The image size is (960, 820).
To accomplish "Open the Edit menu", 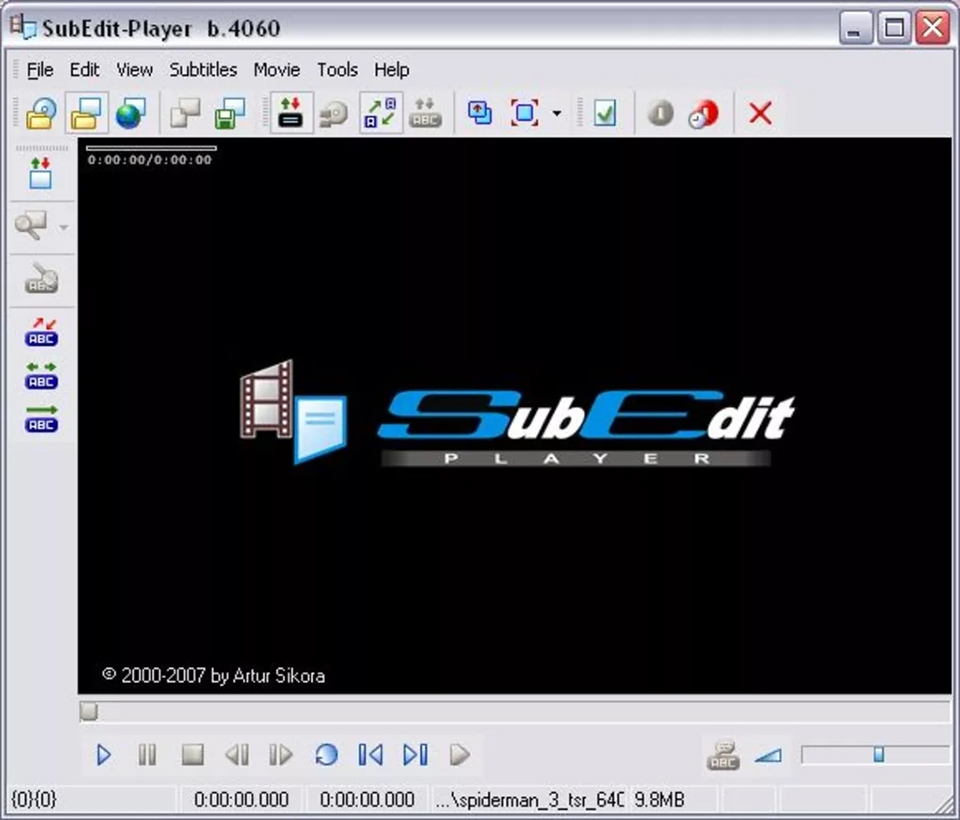I will [x=84, y=70].
